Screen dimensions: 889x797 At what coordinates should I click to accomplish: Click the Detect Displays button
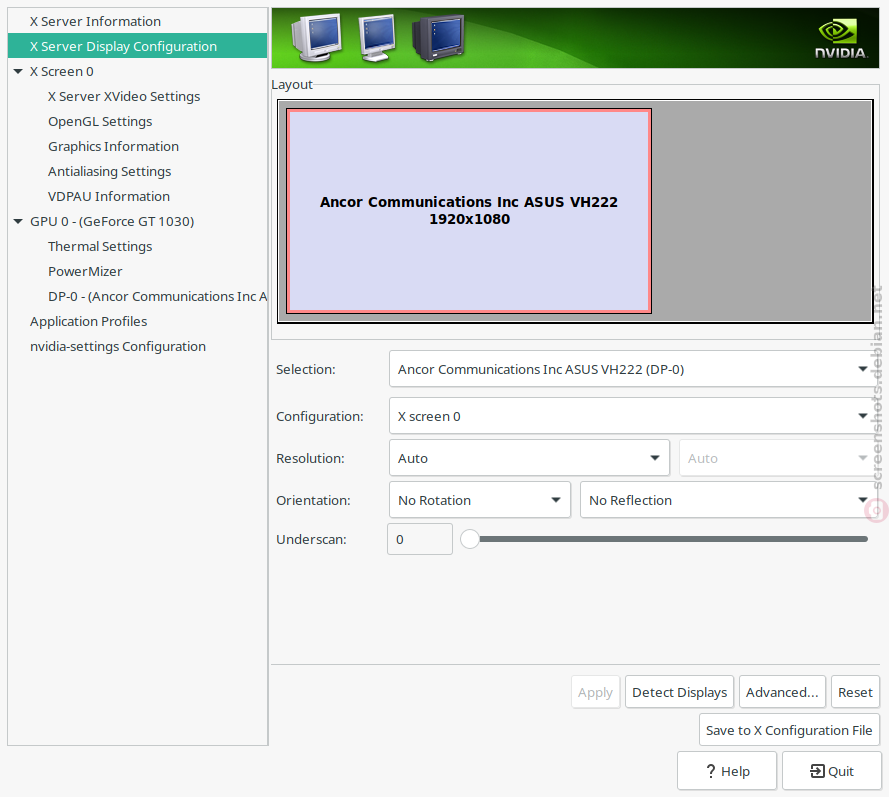(679, 692)
